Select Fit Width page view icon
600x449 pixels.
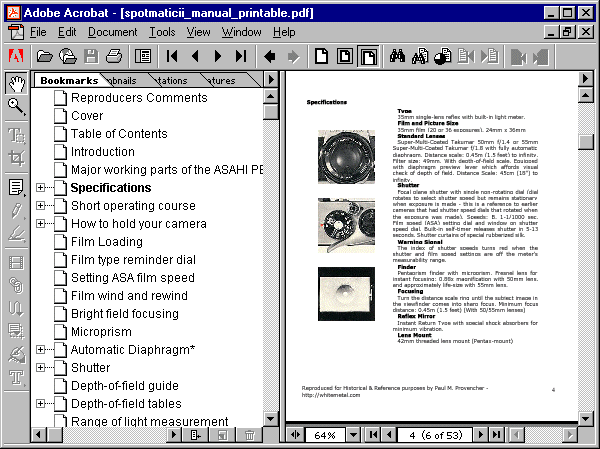coord(368,57)
